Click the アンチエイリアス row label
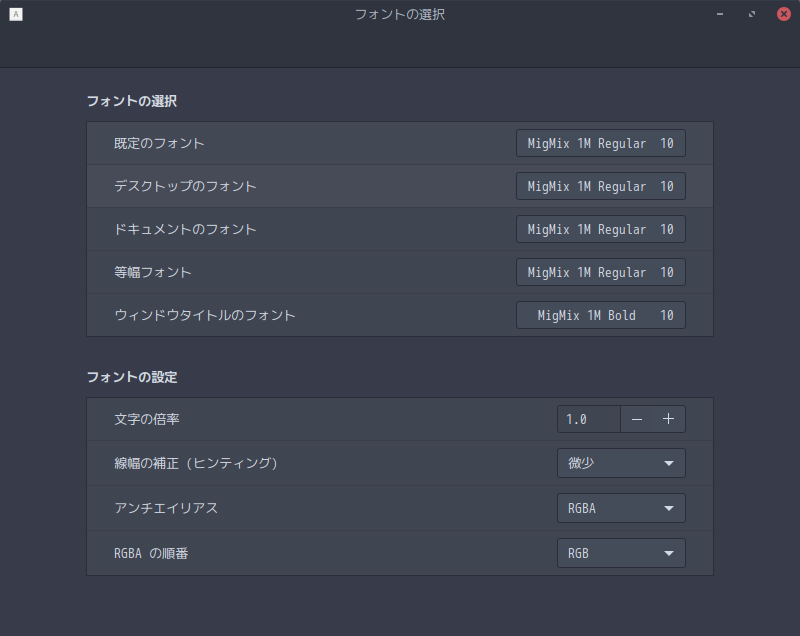The image size is (800, 636). (166, 508)
